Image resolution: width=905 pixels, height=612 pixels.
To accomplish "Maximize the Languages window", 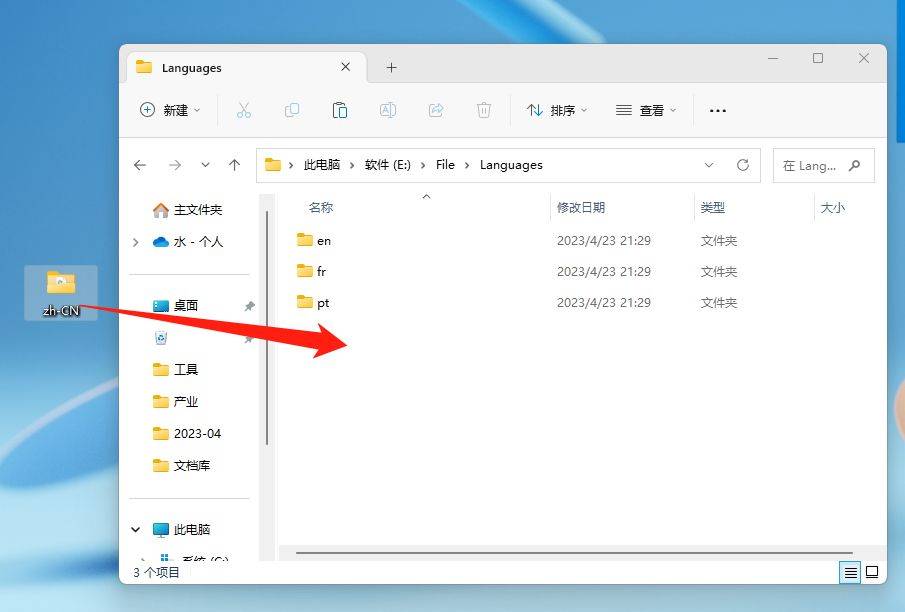I will tap(818, 58).
